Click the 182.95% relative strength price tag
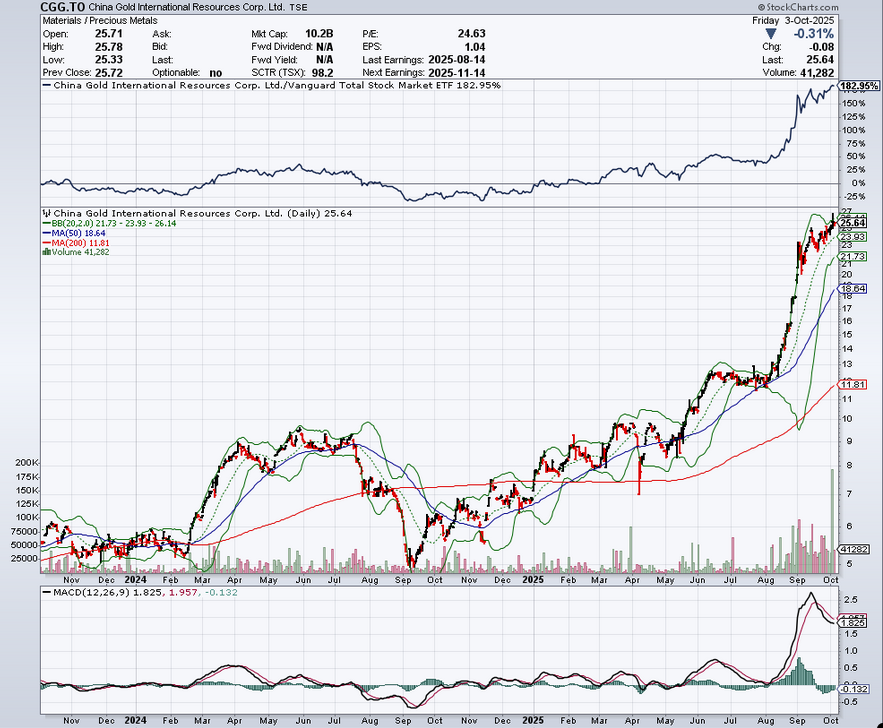This screenshot has width=883, height=728. click(859, 86)
